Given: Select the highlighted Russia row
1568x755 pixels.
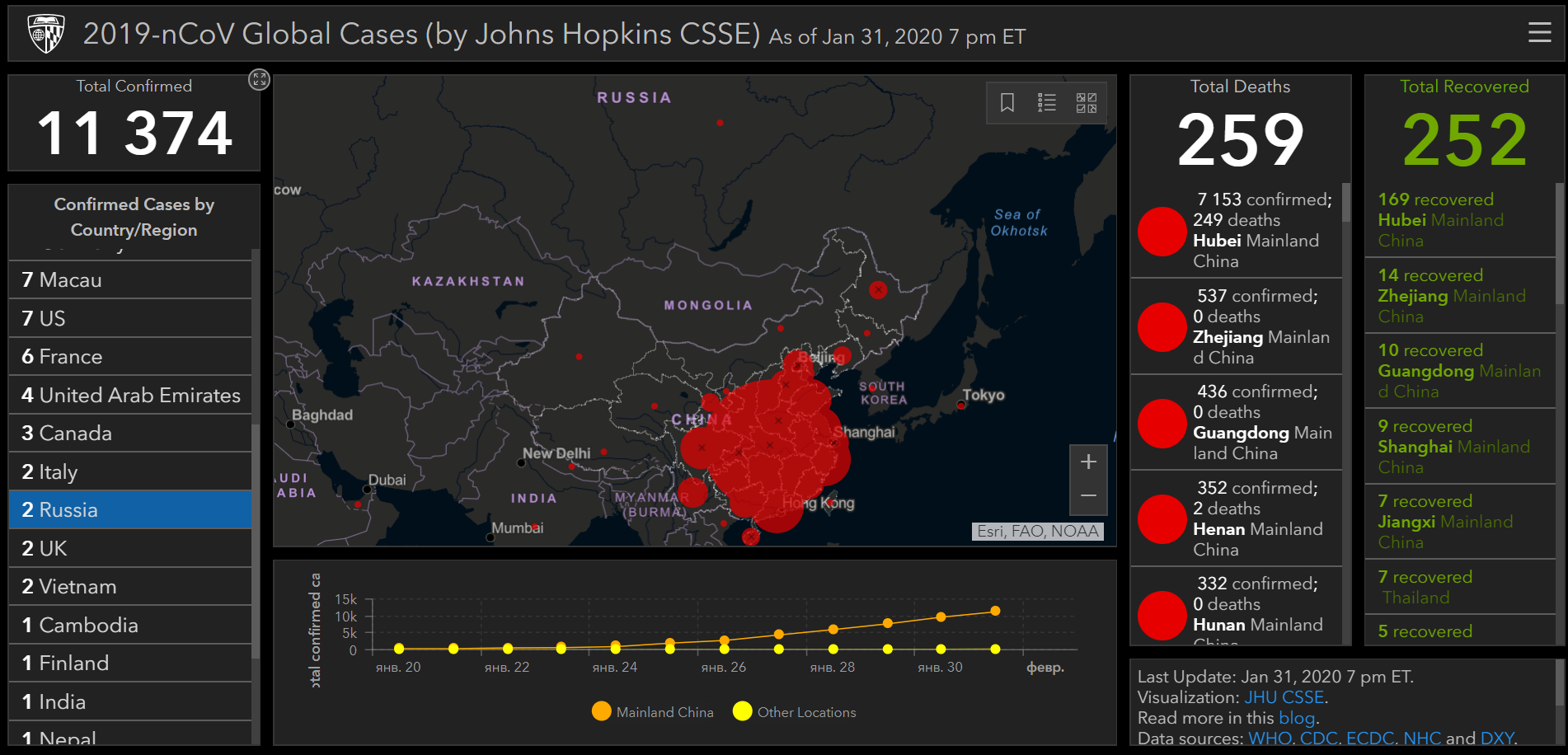Looking at the screenshot, I should coord(130,510).
